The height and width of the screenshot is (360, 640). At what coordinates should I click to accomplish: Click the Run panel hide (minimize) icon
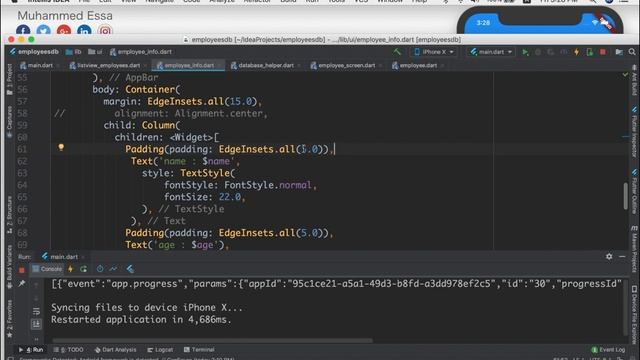pos(622,256)
